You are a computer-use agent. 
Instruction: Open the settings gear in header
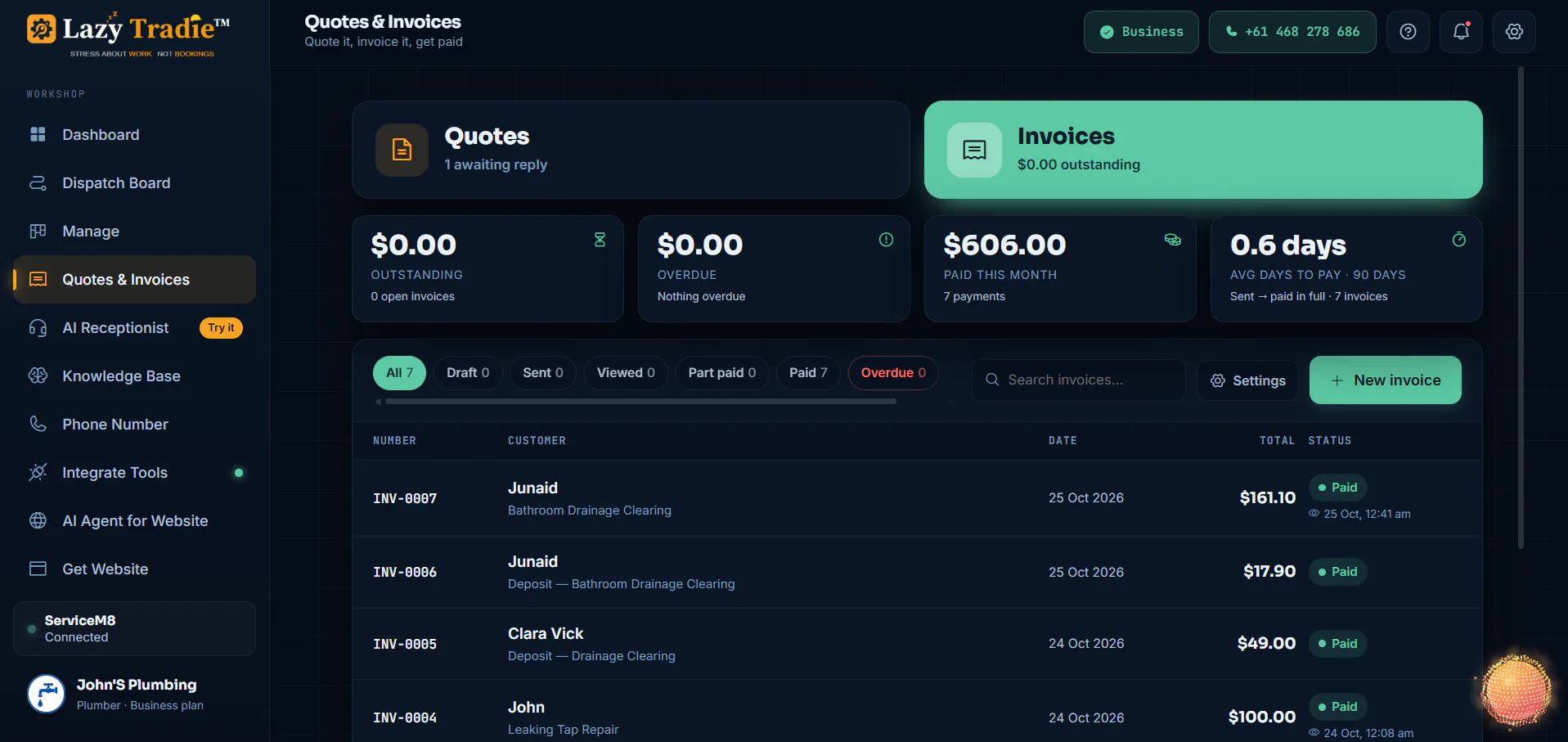(1514, 32)
